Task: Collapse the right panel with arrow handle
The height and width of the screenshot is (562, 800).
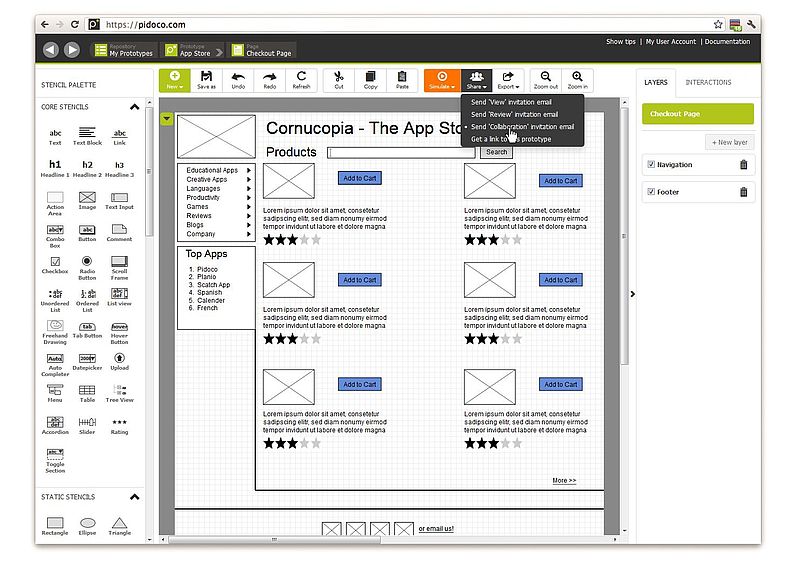Action: pyautogui.click(x=633, y=294)
